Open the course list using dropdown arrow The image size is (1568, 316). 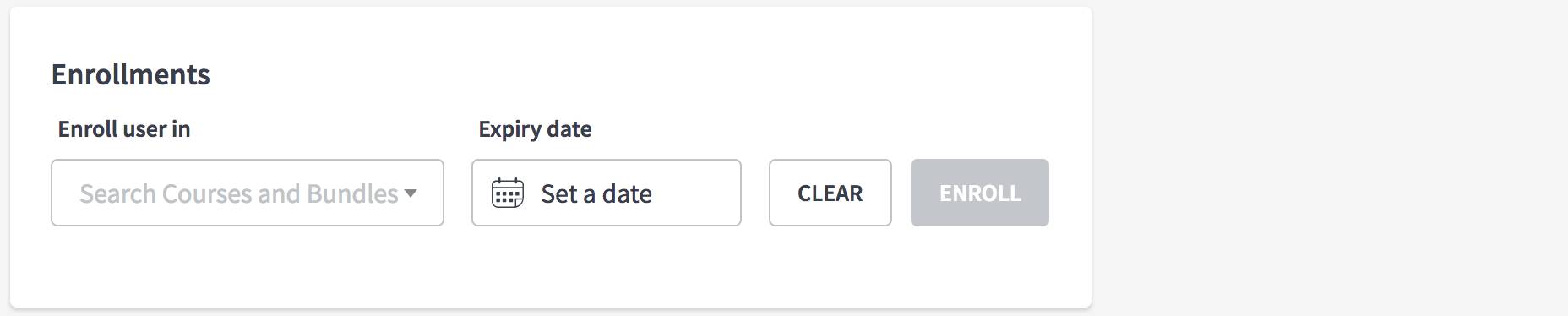click(411, 193)
